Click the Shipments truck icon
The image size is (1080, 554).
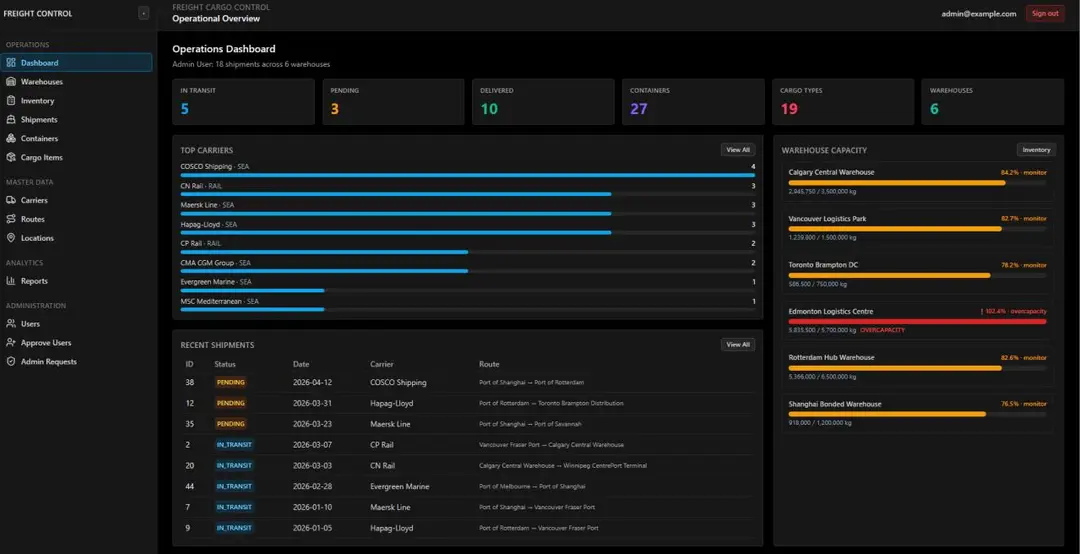tap(11, 119)
